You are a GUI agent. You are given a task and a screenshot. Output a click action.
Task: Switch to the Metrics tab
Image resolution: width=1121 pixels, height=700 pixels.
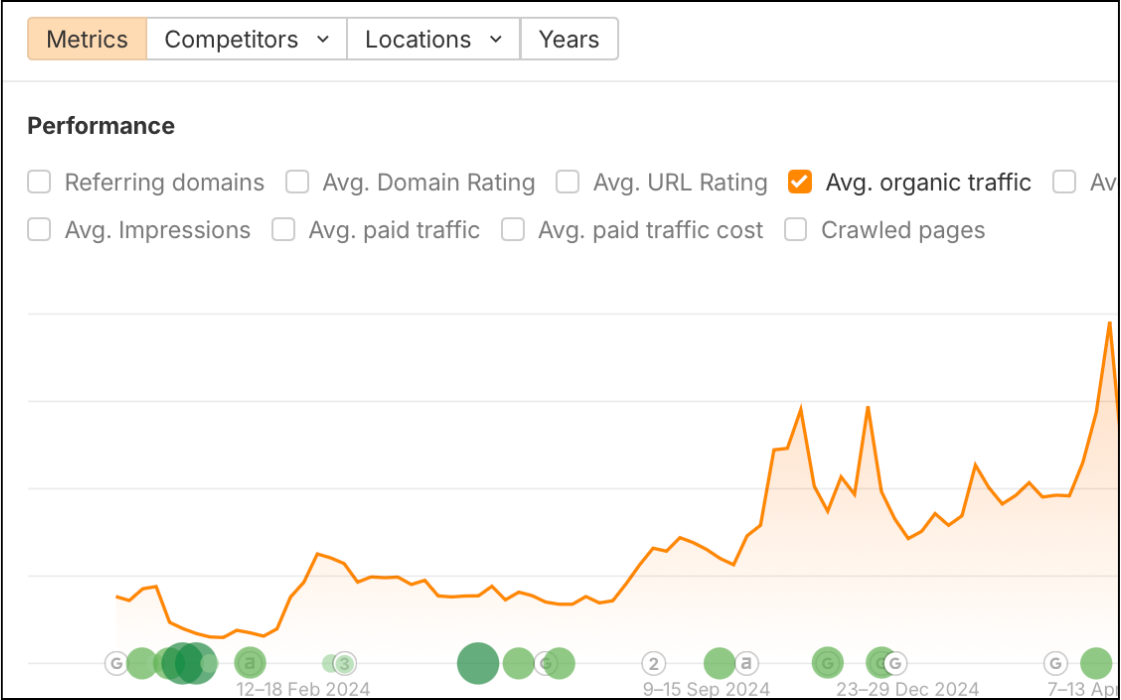86,39
